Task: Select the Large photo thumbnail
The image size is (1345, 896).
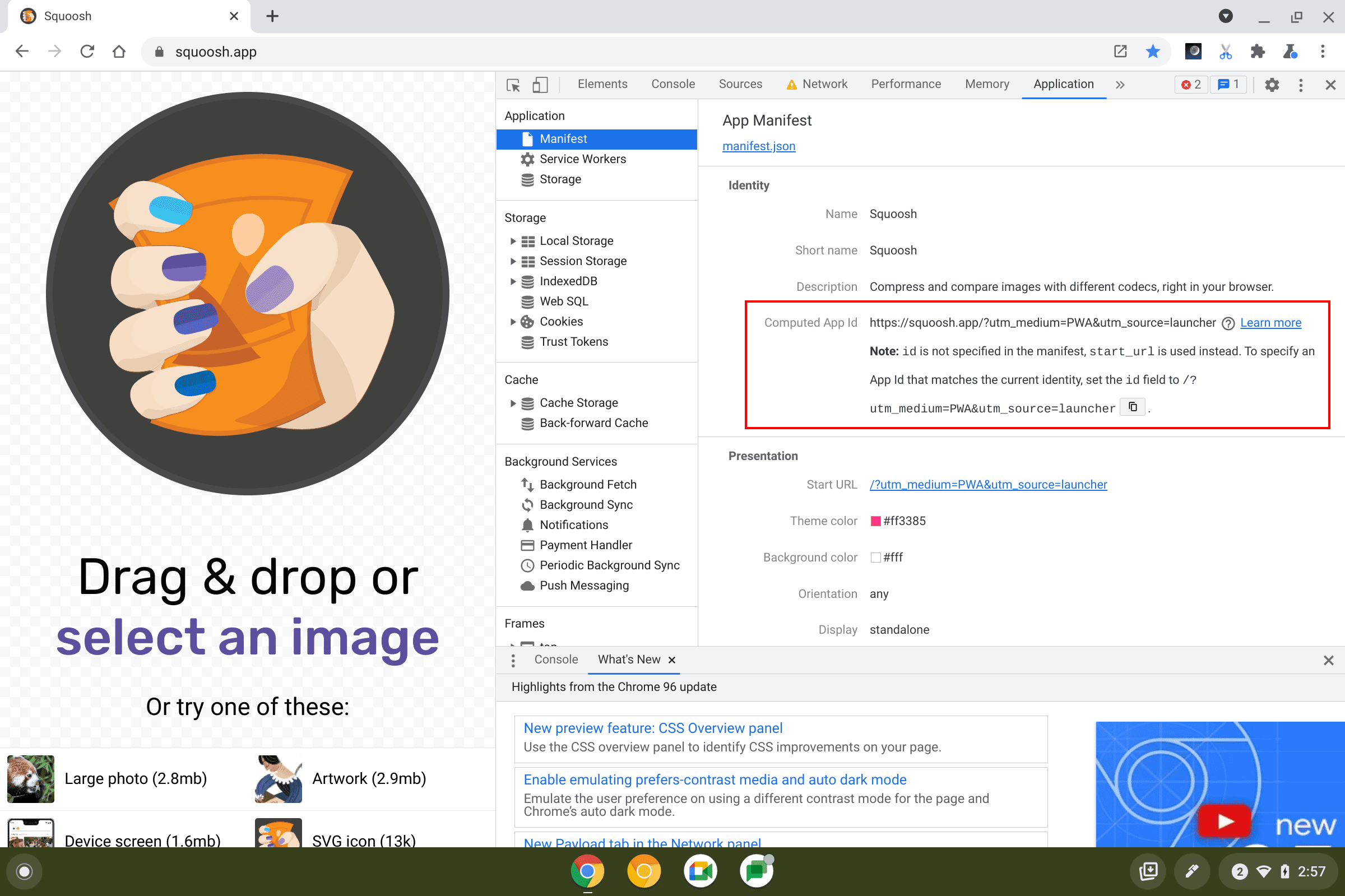Action: pyautogui.click(x=29, y=779)
